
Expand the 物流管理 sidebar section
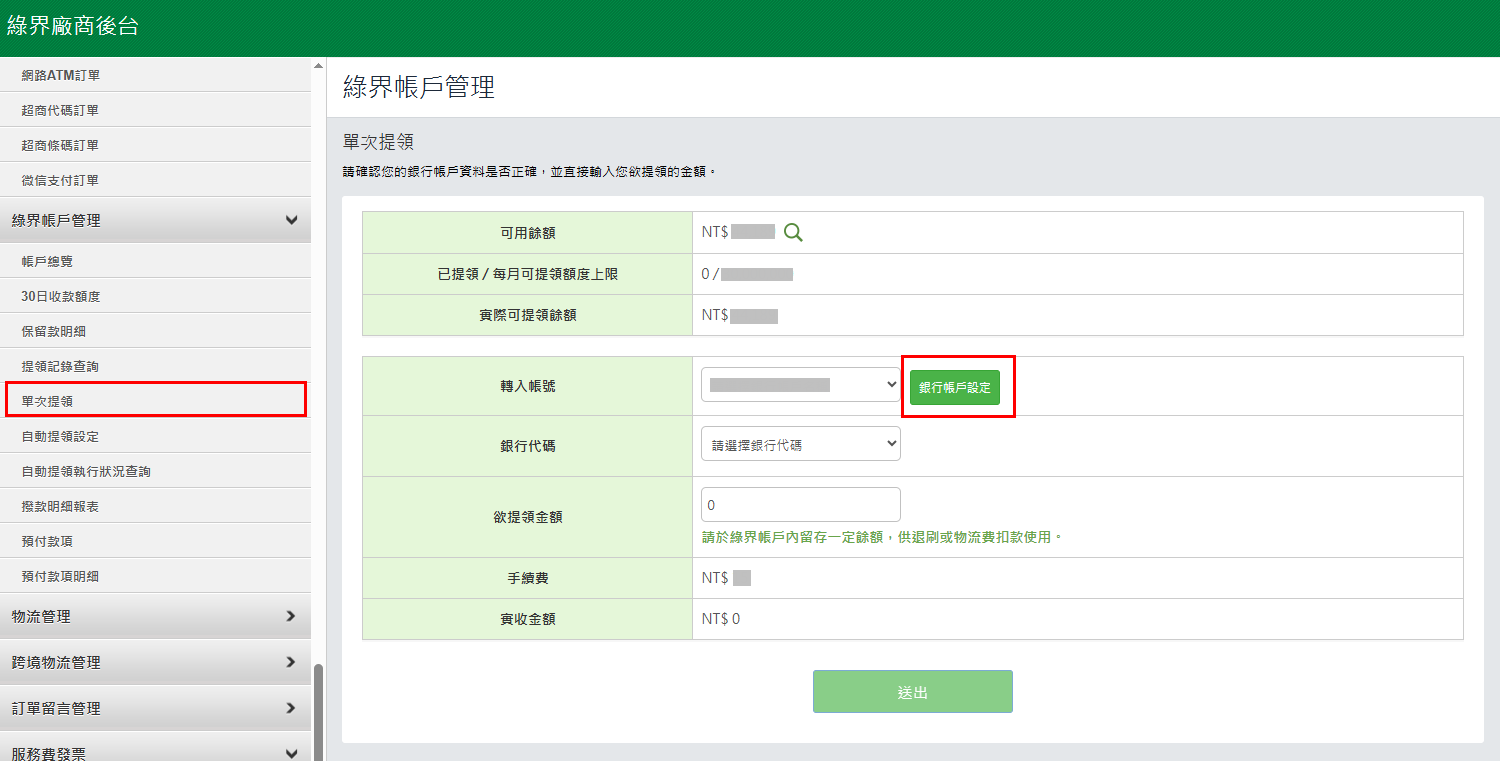point(155,616)
